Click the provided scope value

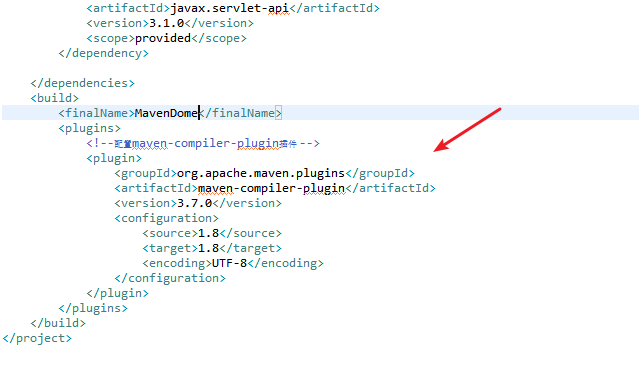click(163, 38)
